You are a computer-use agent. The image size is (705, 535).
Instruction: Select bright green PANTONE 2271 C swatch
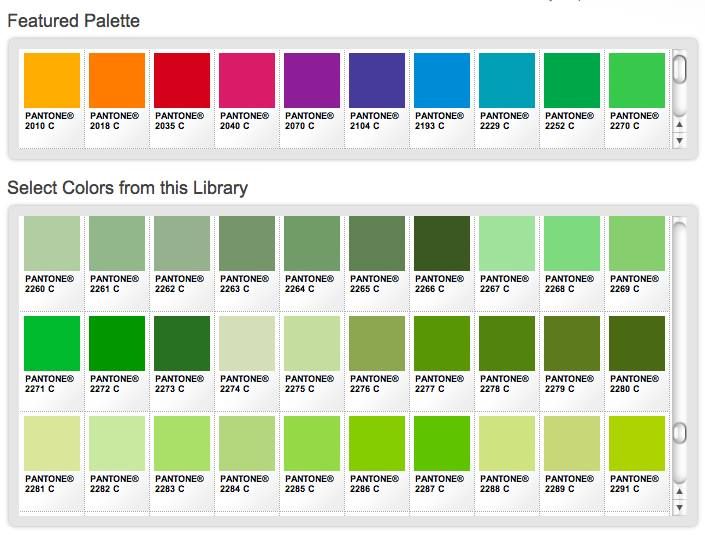[x=52, y=343]
